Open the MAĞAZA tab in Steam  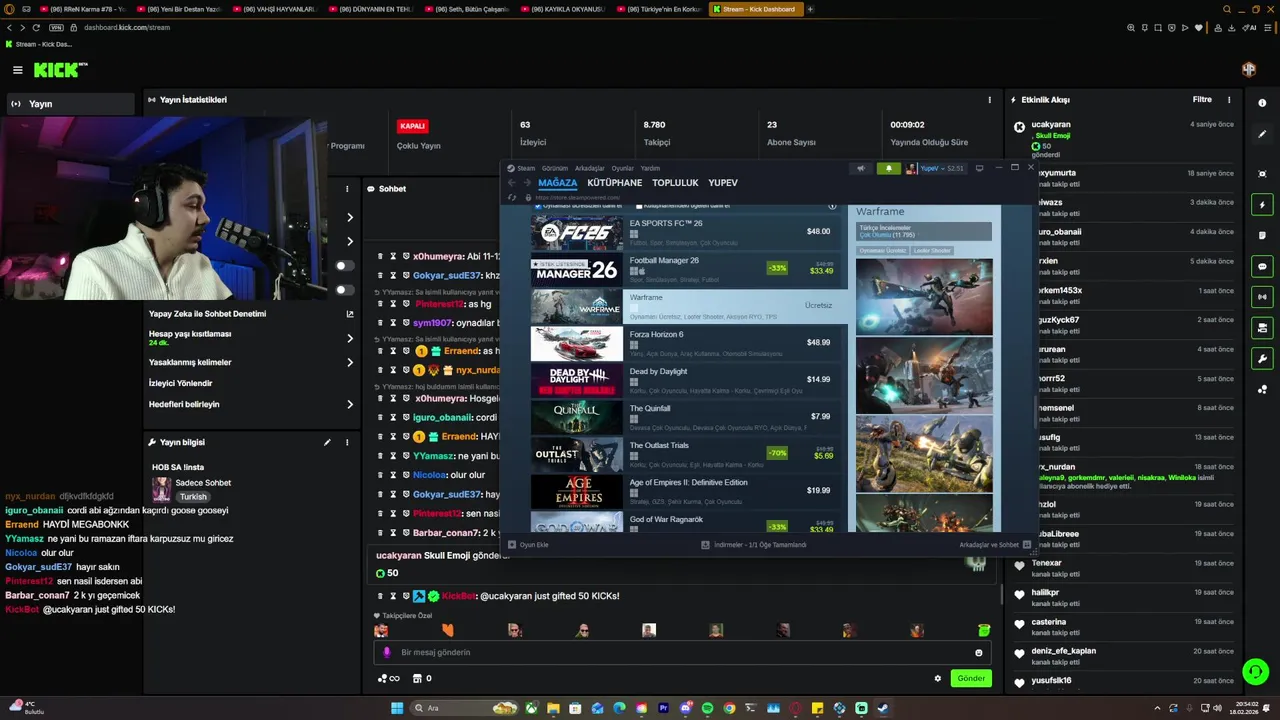[557, 183]
